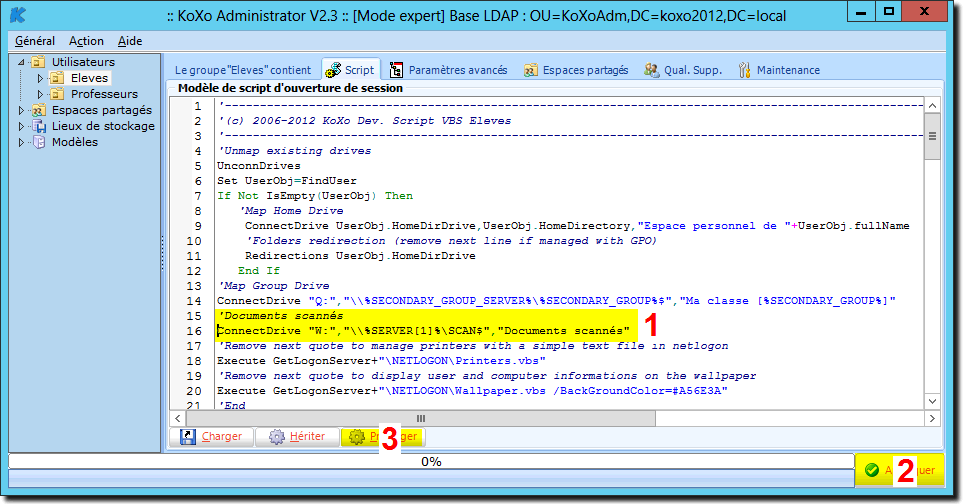Click the Maintenance tools icon
This screenshot has width=963, height=504.
744,70
